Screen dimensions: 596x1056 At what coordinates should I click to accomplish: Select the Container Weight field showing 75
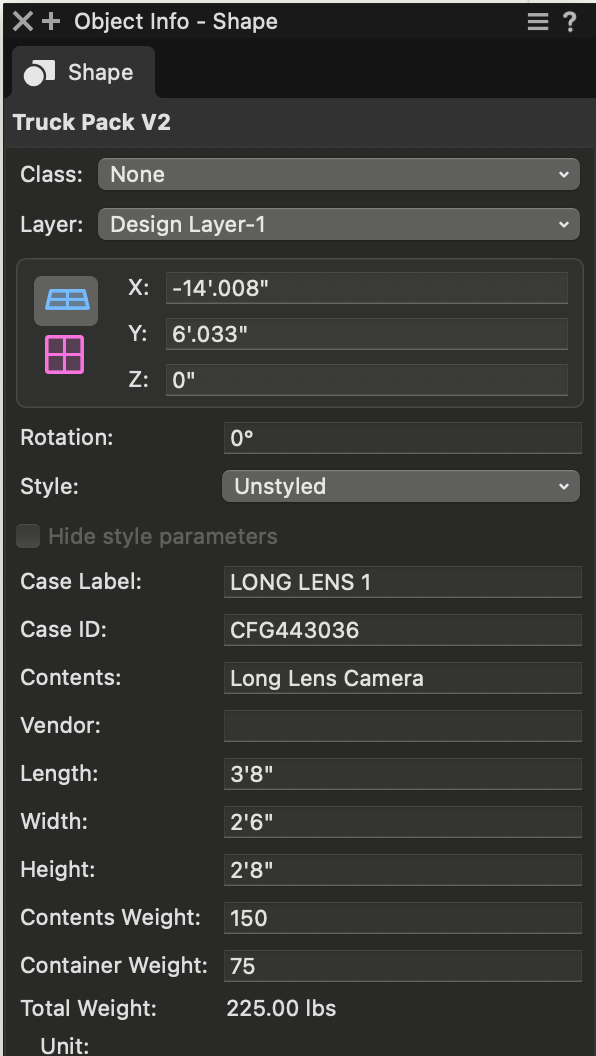tap(401, 965)
